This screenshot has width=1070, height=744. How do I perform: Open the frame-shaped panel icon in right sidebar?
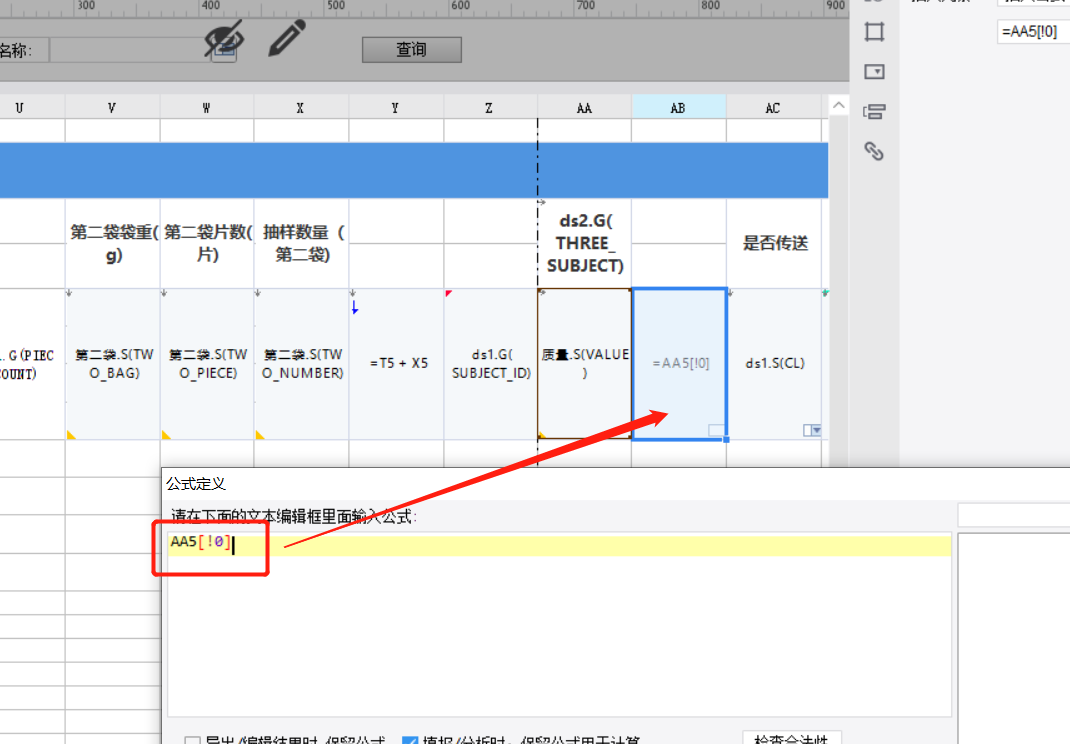(874, 32)
